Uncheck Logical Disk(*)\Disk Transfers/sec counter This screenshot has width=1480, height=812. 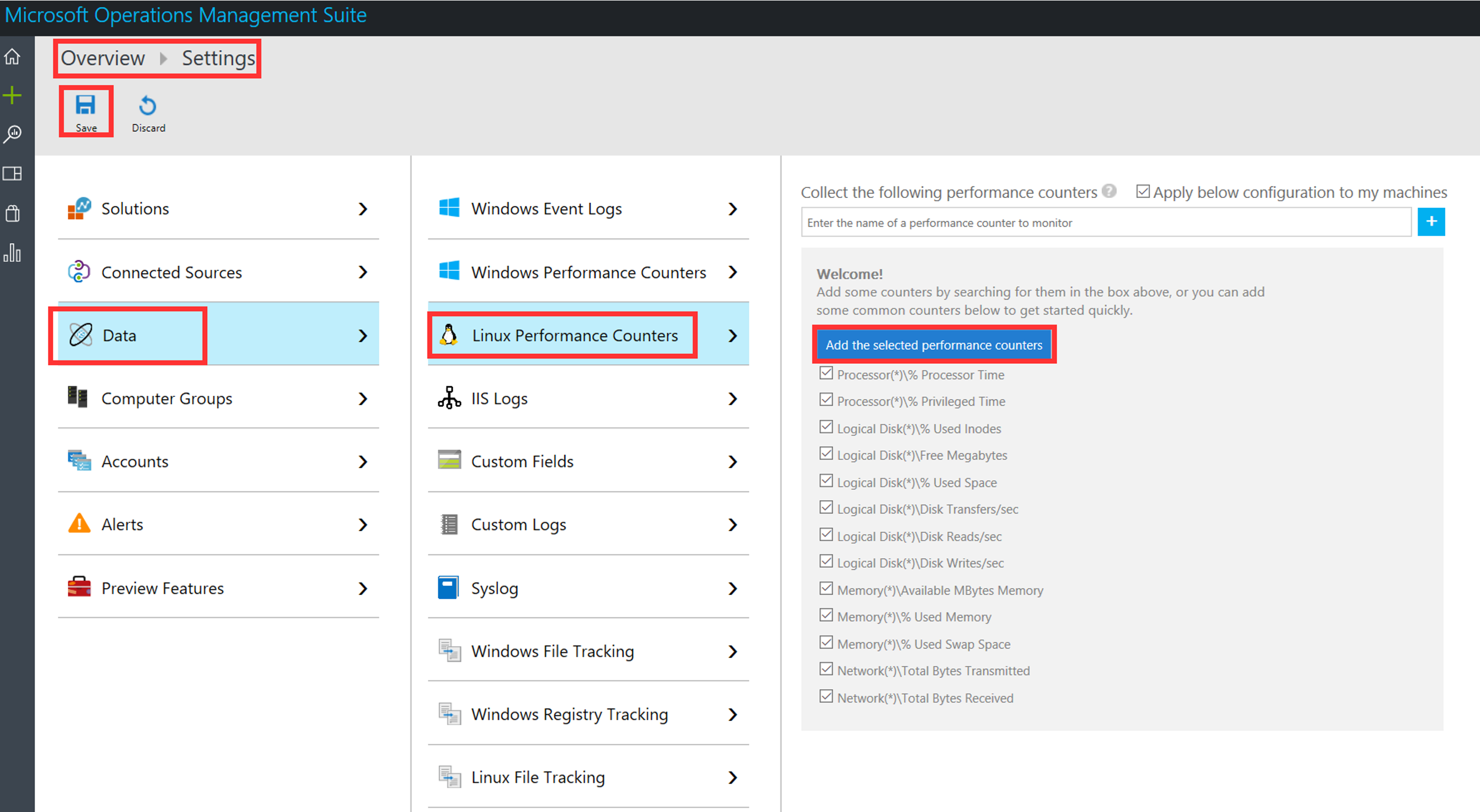pyautogui.click(x=826, y=508)
